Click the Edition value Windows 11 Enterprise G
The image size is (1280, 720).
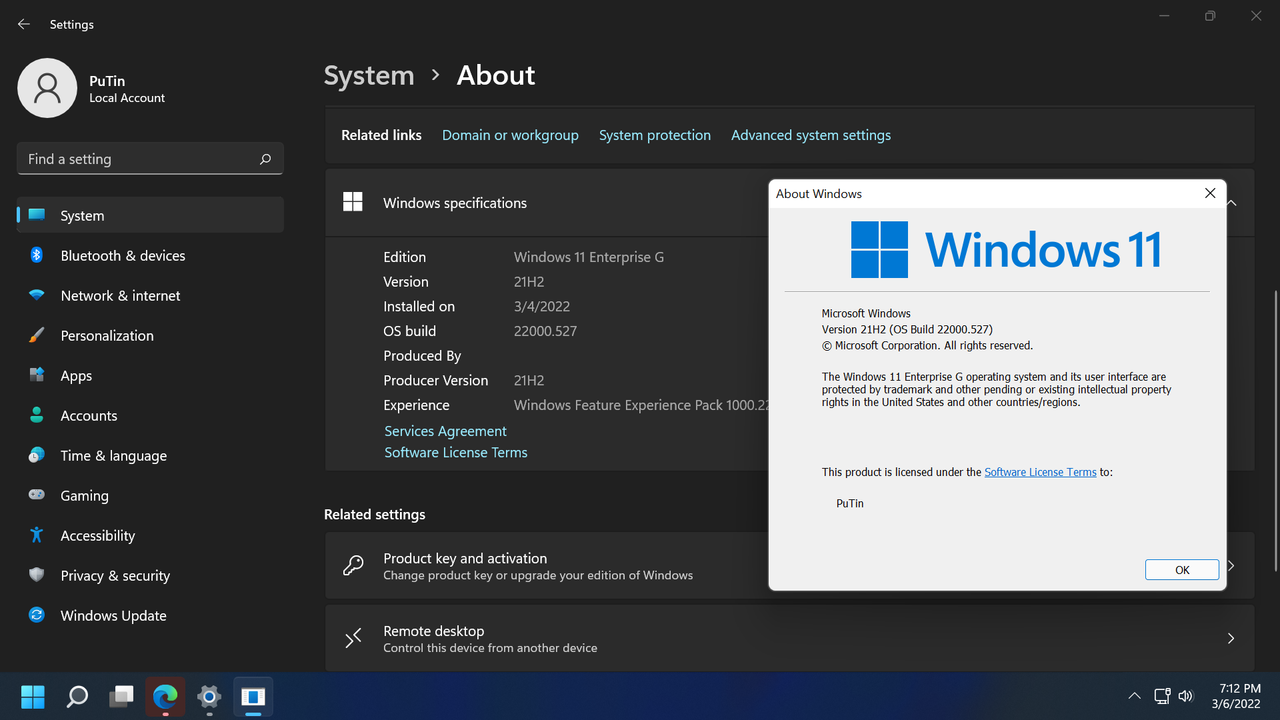589,257
